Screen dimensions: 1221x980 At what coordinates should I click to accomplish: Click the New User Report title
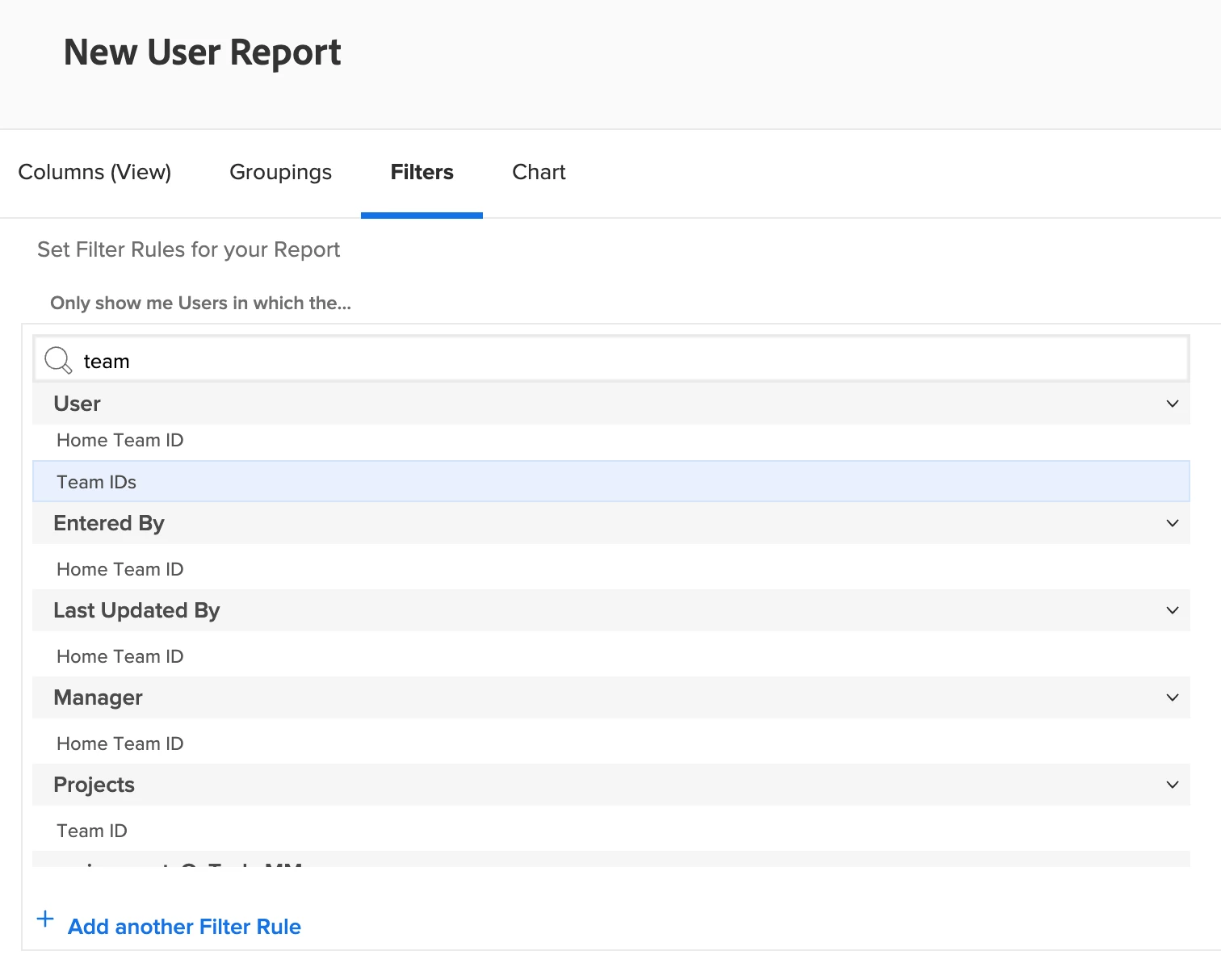(x=203, y=52)
